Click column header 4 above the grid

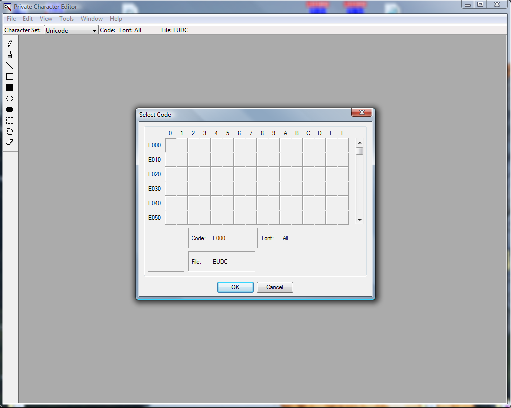pos(216,133)
